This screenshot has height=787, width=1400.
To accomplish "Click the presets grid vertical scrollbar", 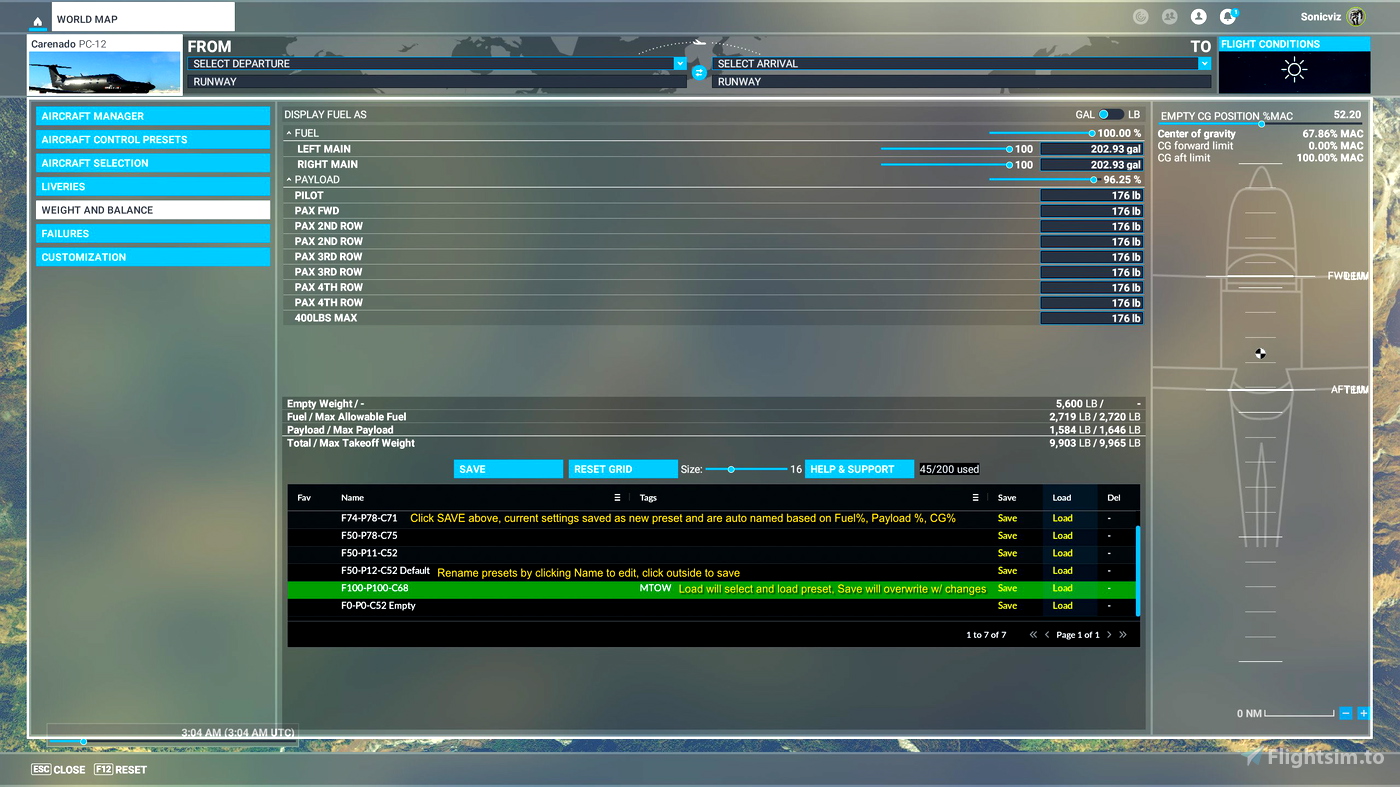I will point(1138,571).
